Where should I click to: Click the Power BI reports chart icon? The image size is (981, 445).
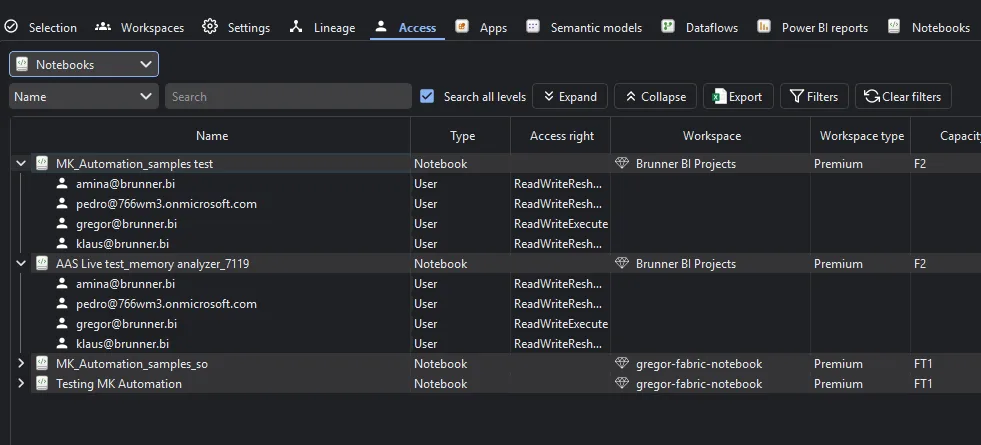763,26
